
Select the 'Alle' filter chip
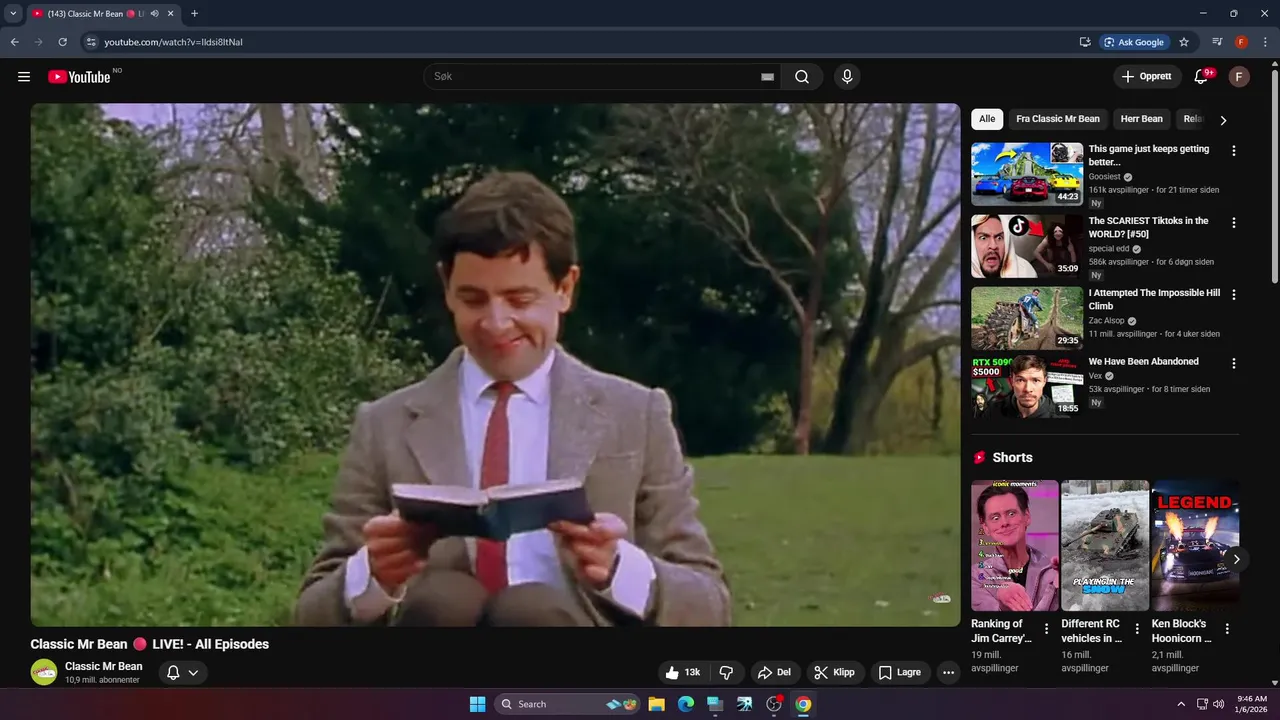pyautogui.click(x=987, y=119)
